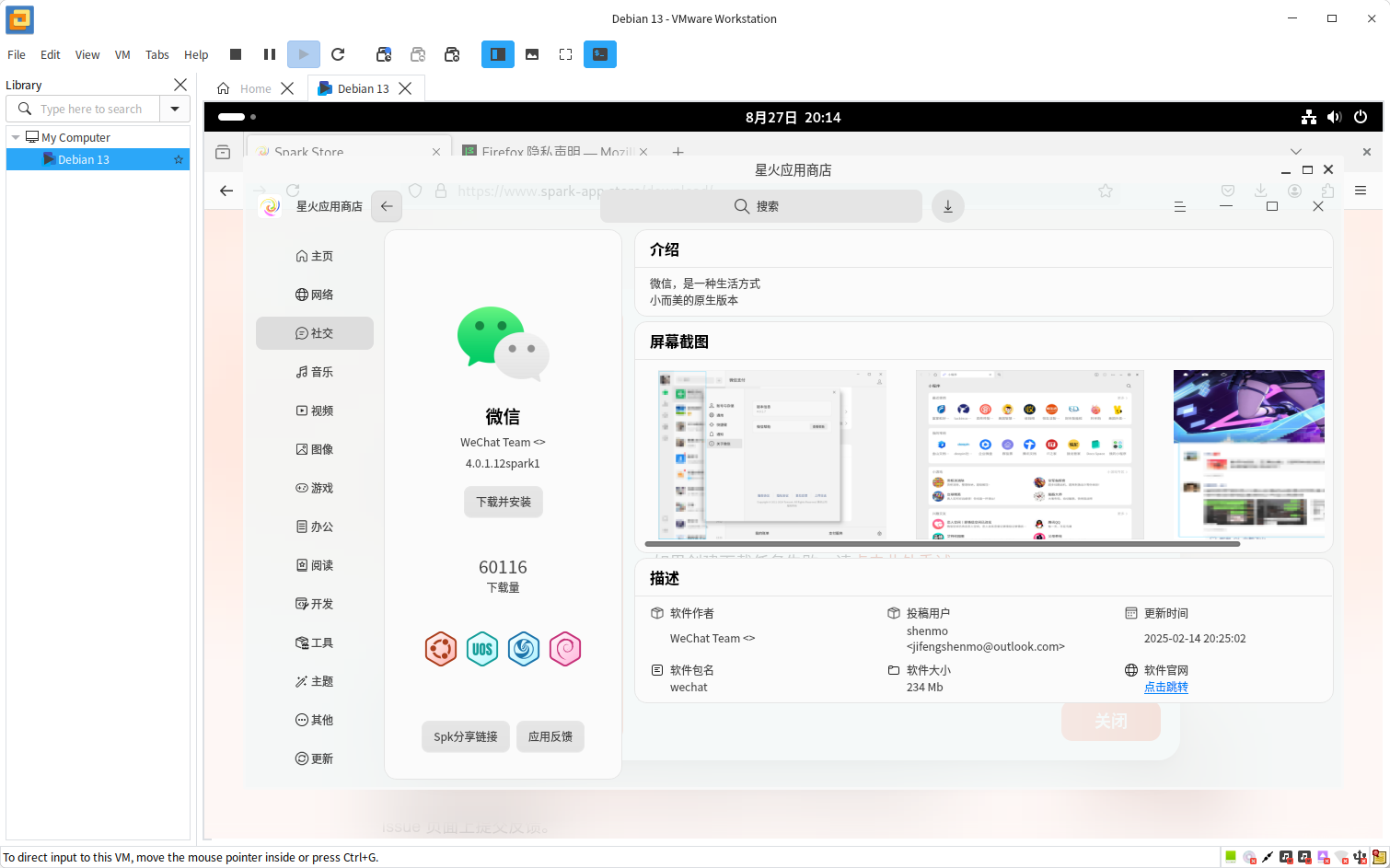Collapse the My Computer tree node
Screen dimensions: 1390x868
(16, 137)
